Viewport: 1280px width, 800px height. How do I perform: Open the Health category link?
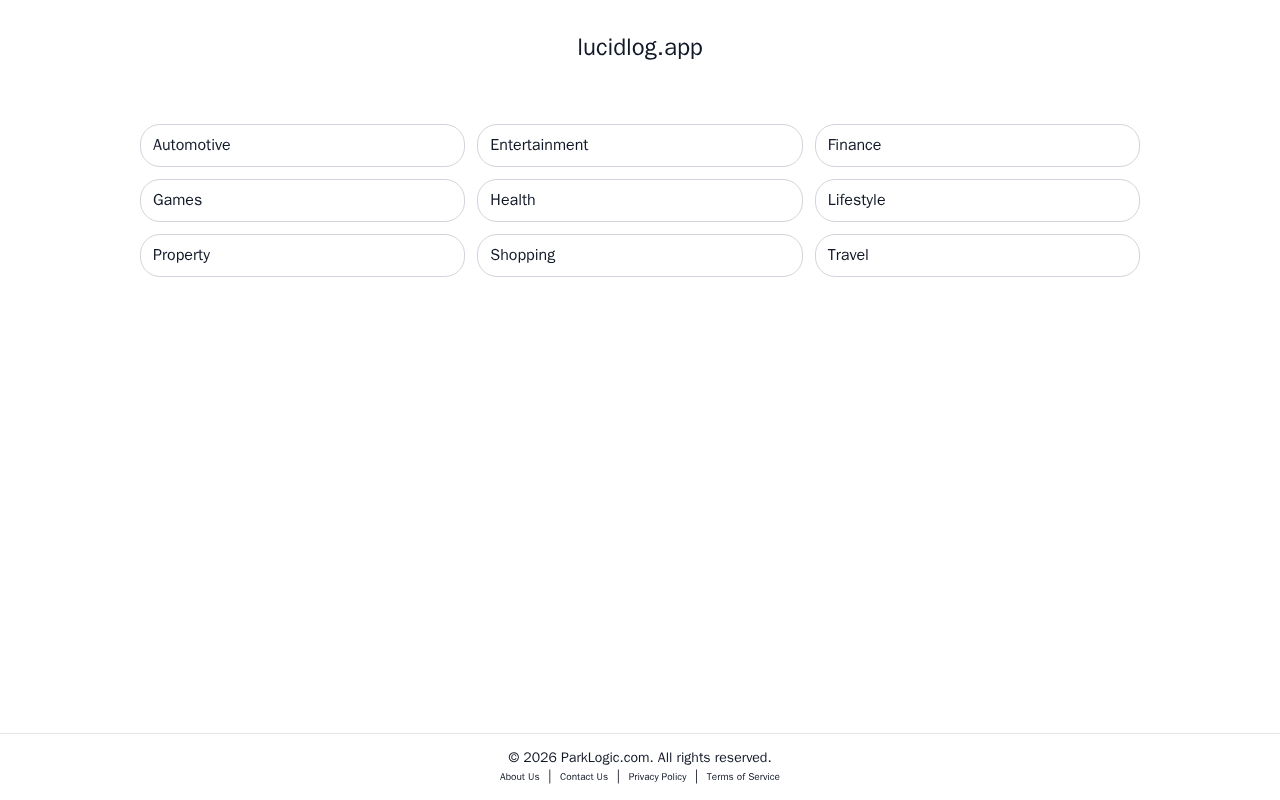tap(639, 200)
